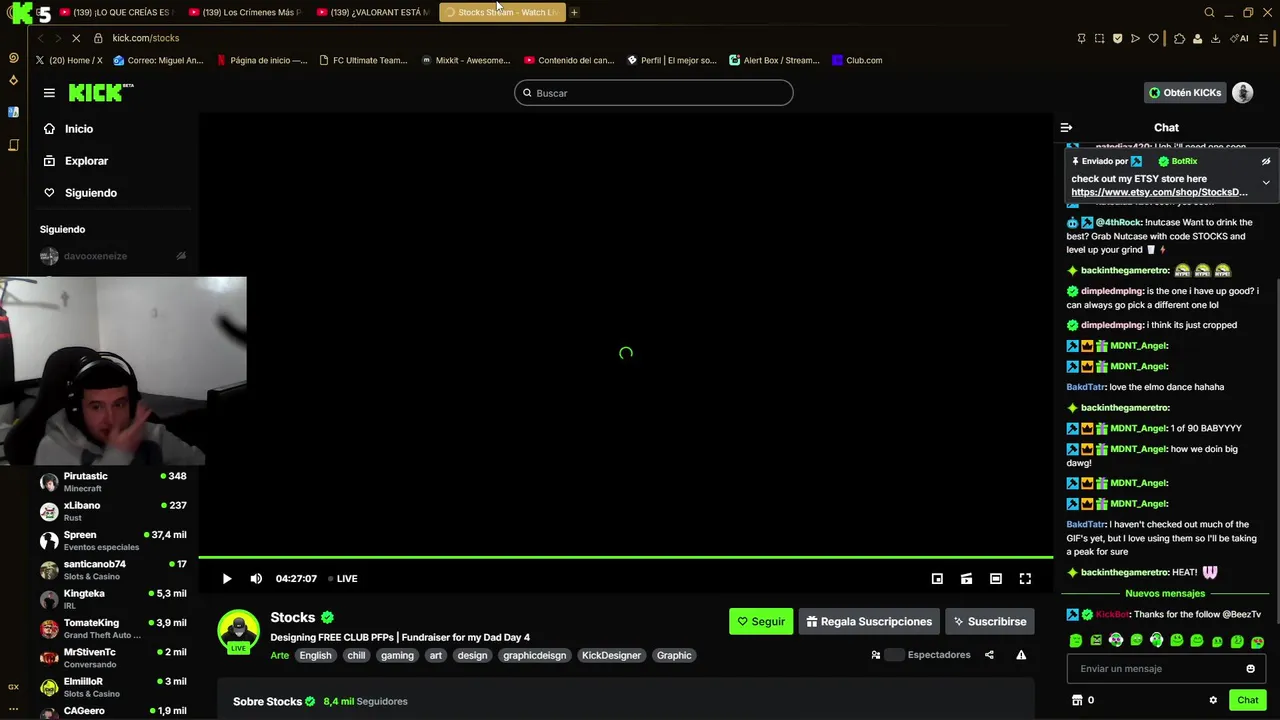Open santicanob74 channel in sidebar
This screenshot has width=1280, height=720.
coord(113,570)
